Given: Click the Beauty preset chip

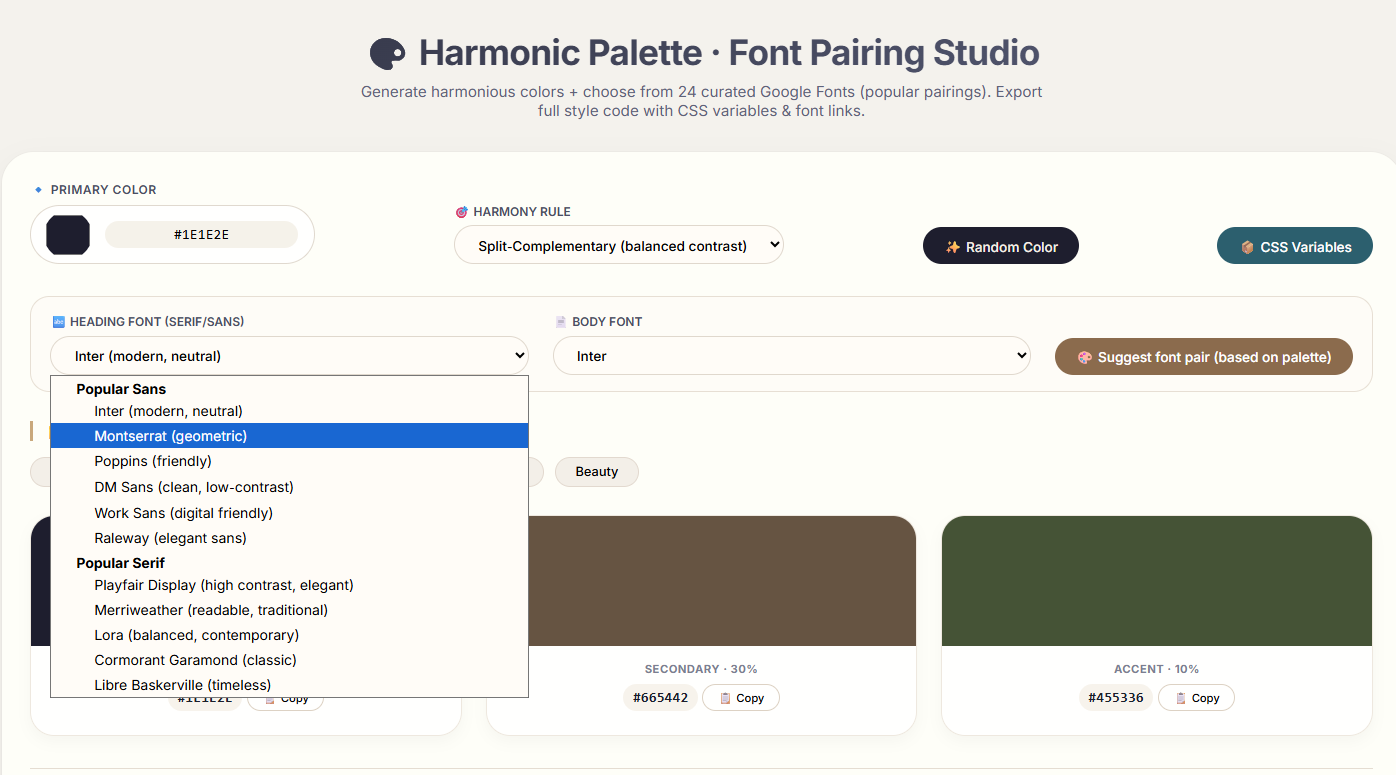Looking at the screenshot, I should pos(596,471).
